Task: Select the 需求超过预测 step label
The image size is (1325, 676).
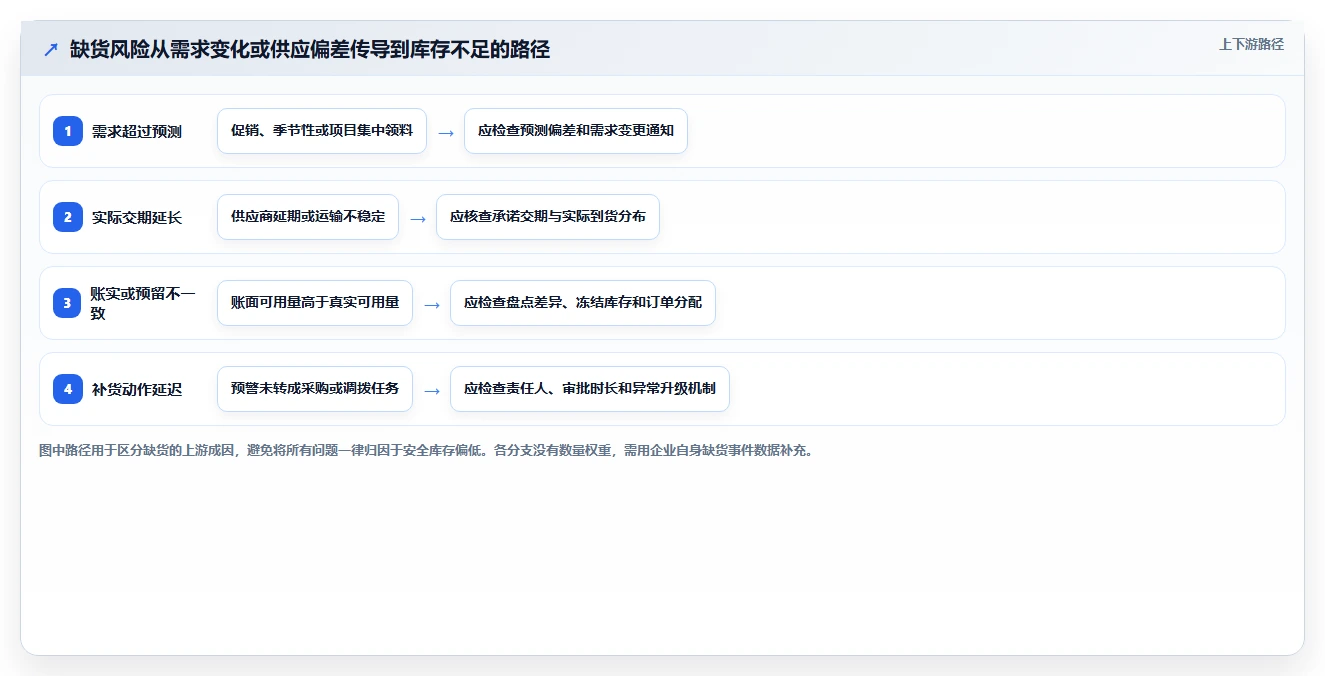Action: [x=137, y=131]
